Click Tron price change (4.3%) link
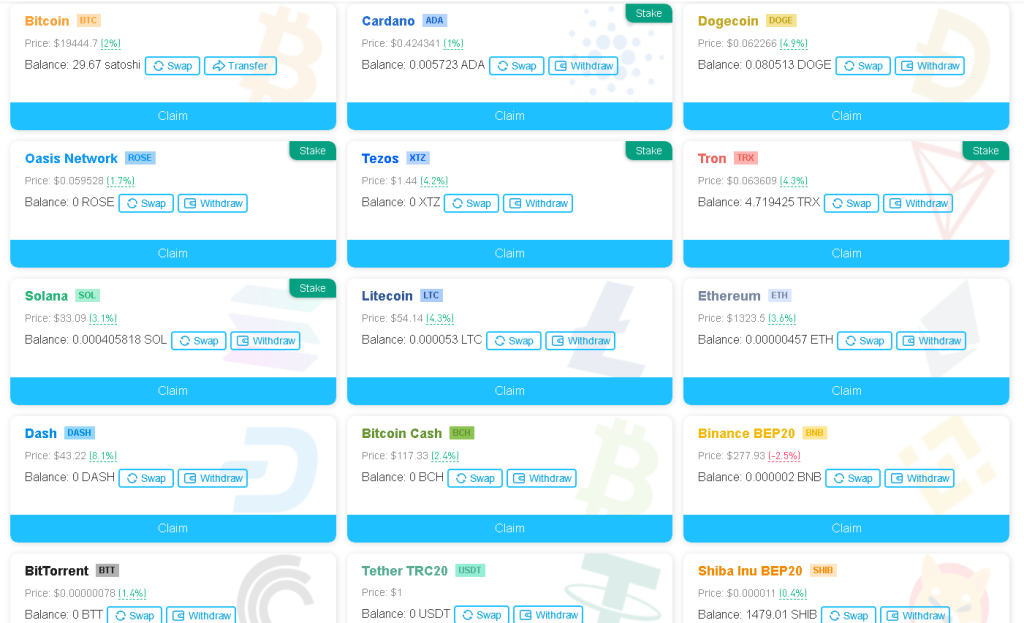This screenshot has height=623, width=1024. (x=793, y=181)
